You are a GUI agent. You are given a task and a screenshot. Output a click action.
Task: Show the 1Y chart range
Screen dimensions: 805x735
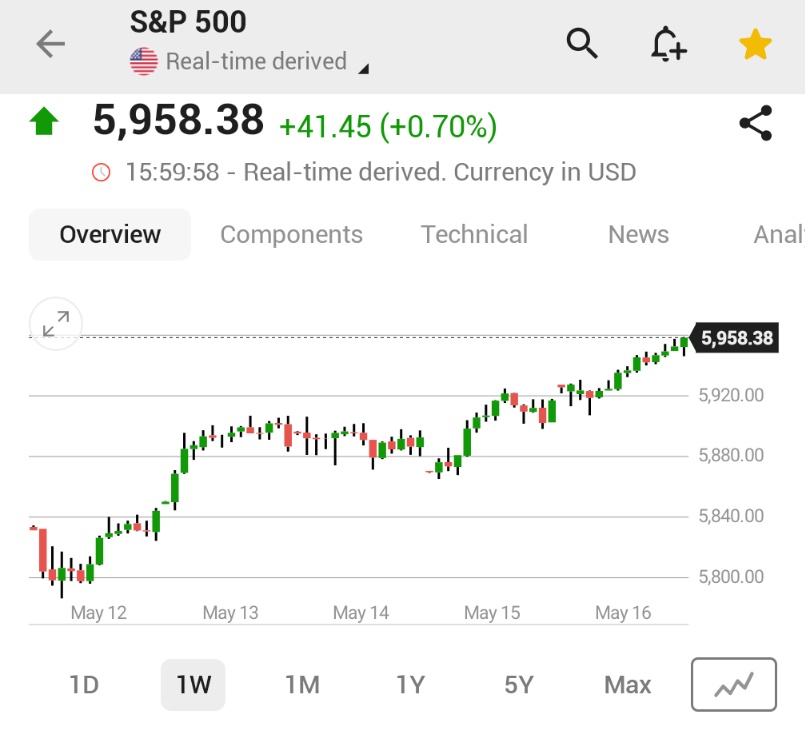tap(411, 685)
